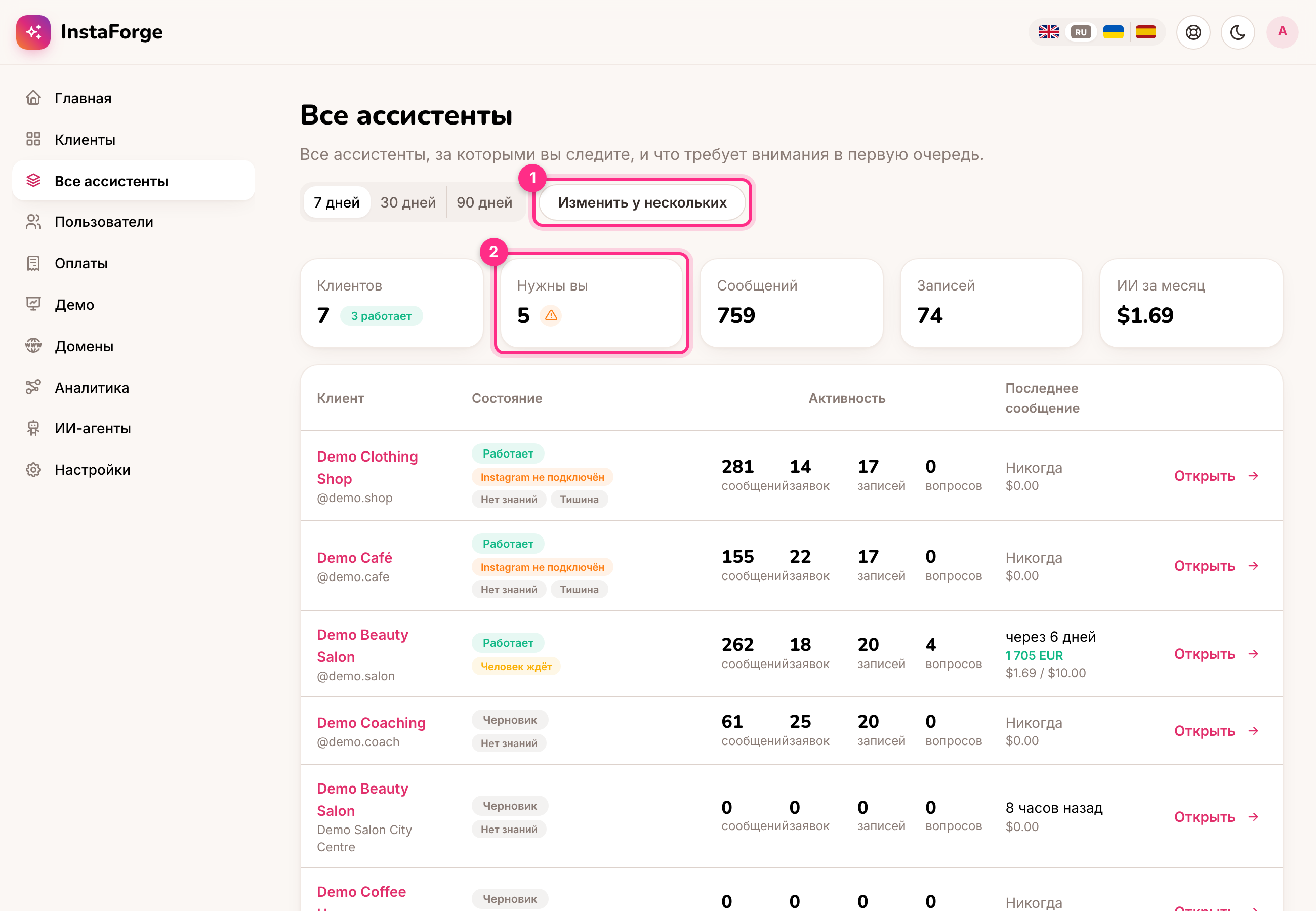Select the 30 дней period tab
The width and height of the screenshot is (1316, 911).
tap(408, 202)
